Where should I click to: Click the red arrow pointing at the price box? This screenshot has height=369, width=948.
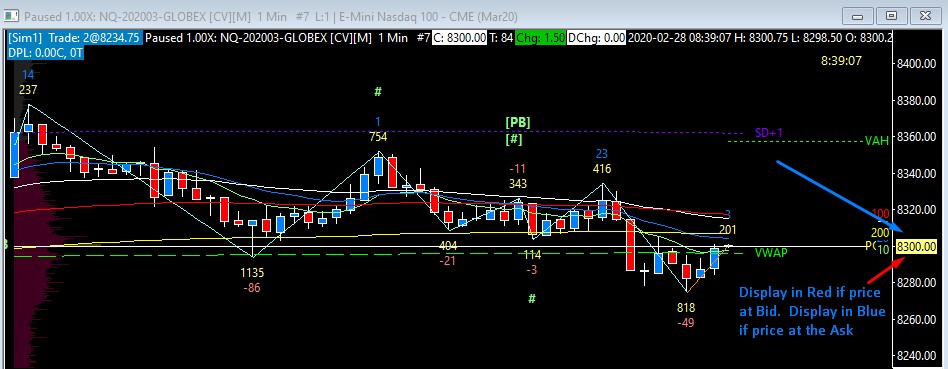click(887, 270)
